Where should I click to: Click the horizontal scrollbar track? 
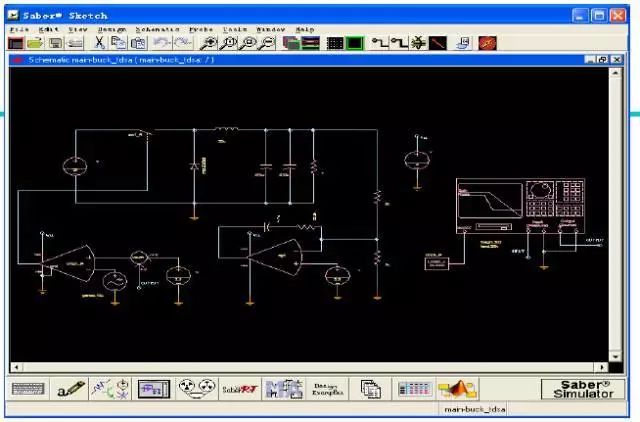coord(309,367)
